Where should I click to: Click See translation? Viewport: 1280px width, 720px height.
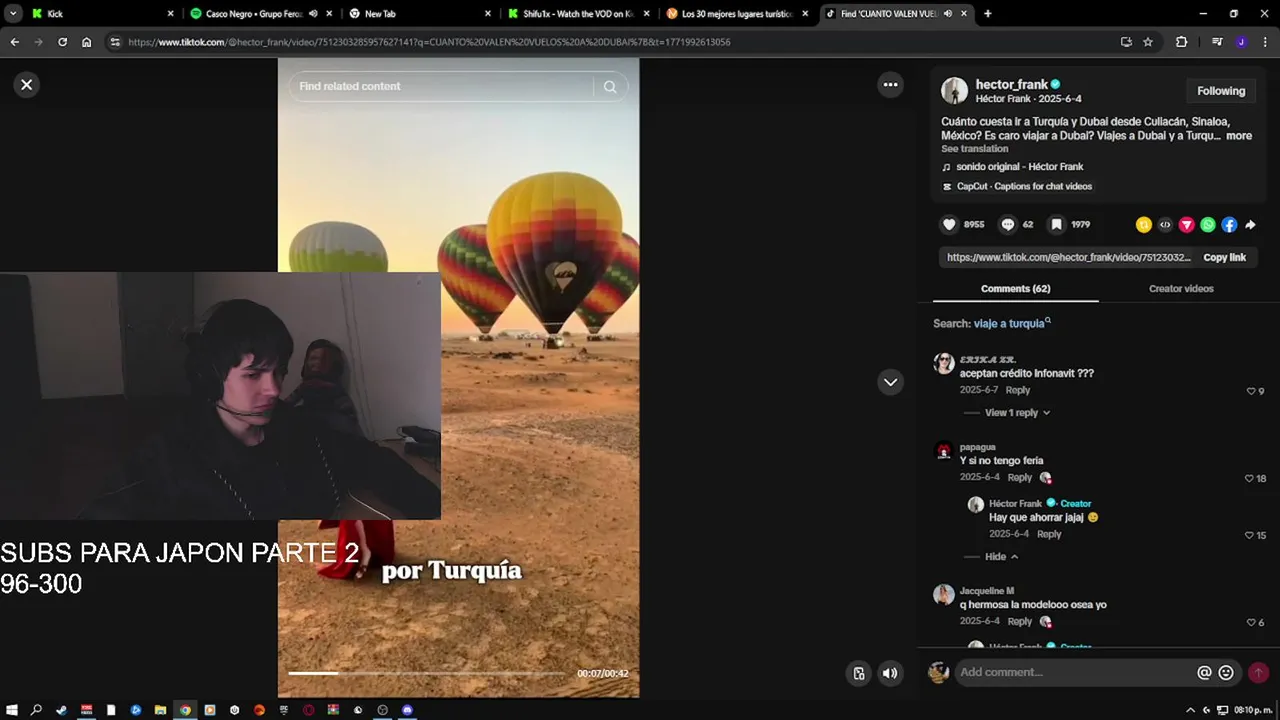(x=974, y=149)
